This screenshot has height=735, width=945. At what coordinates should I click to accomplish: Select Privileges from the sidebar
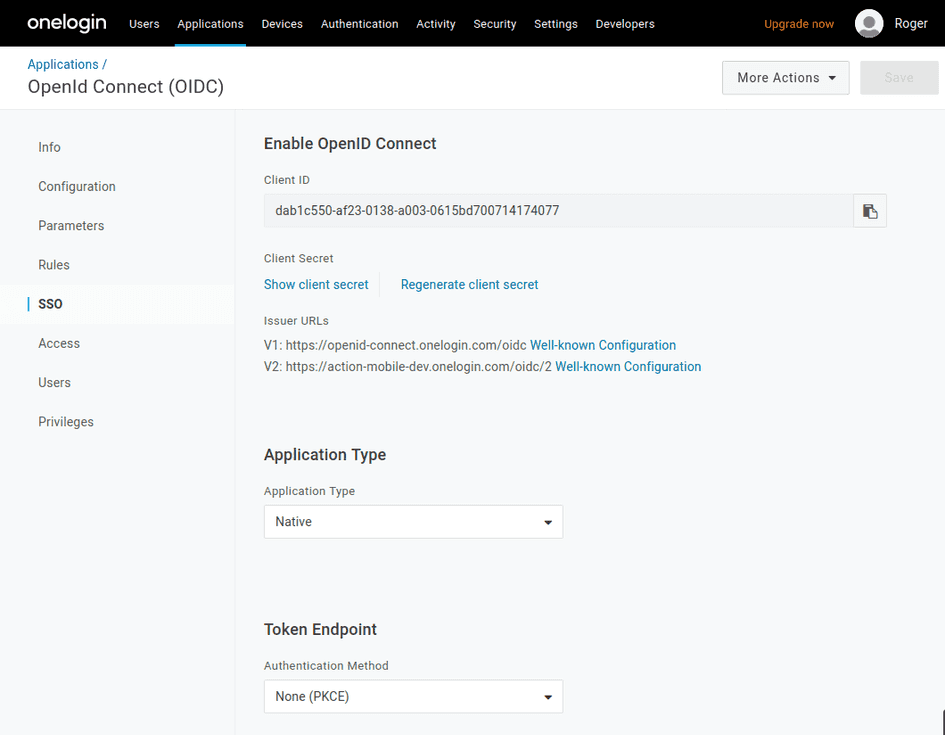[65, 421]
